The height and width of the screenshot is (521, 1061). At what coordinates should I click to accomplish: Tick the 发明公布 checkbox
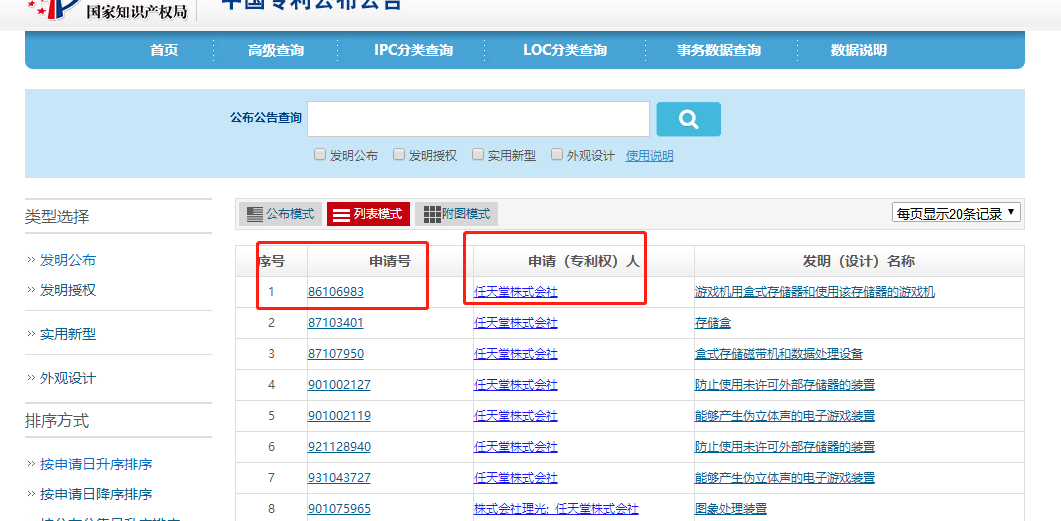[320, 154]
